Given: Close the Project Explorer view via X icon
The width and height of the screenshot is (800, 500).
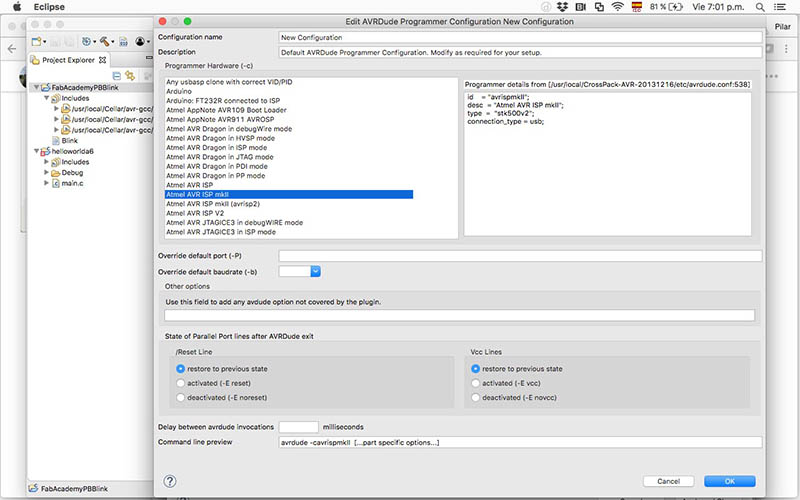Looking at the screenshot, I should click(x=103, y=60).
